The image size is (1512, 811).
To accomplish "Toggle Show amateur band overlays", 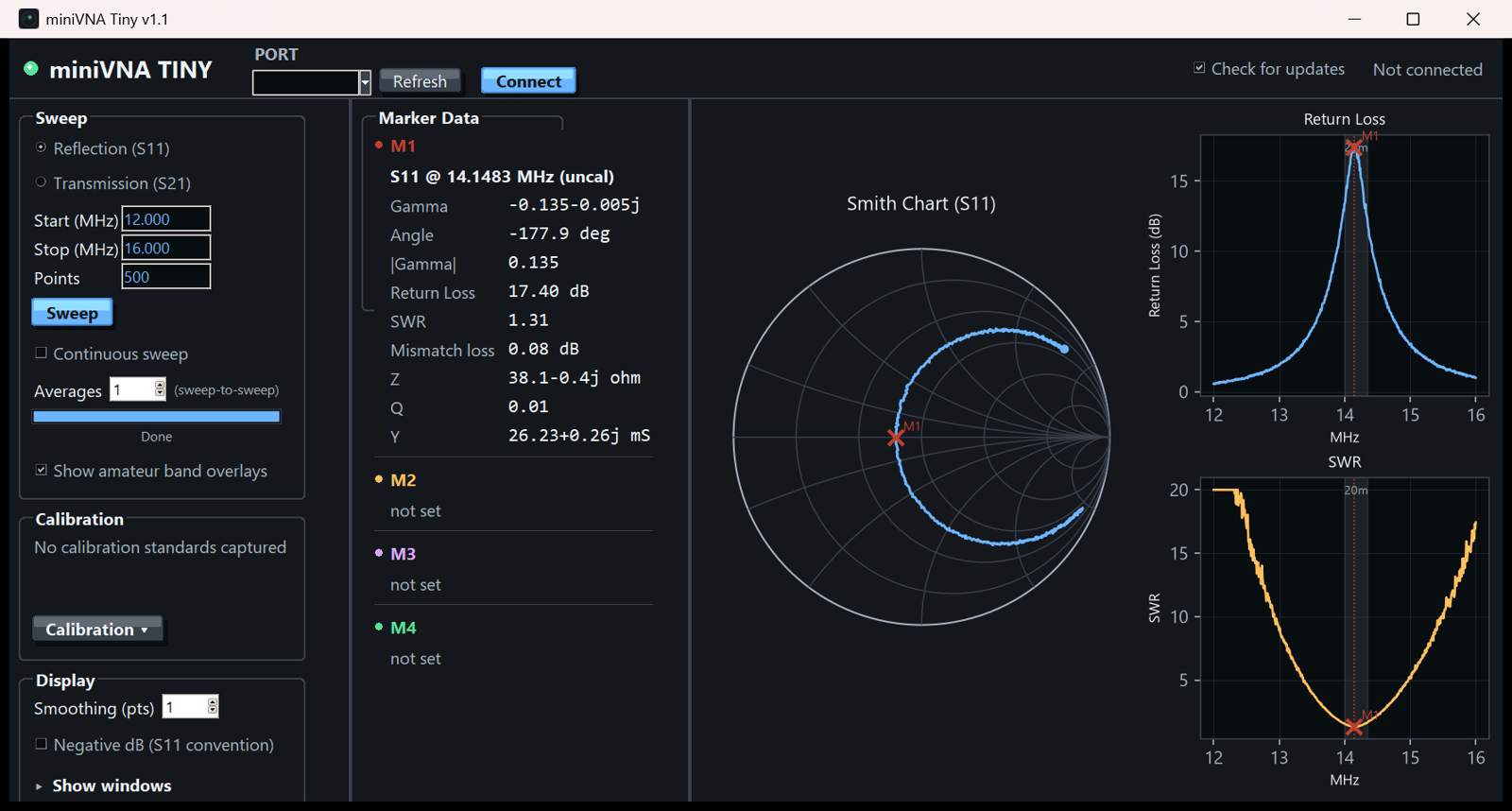I will [x=42, y=470].
